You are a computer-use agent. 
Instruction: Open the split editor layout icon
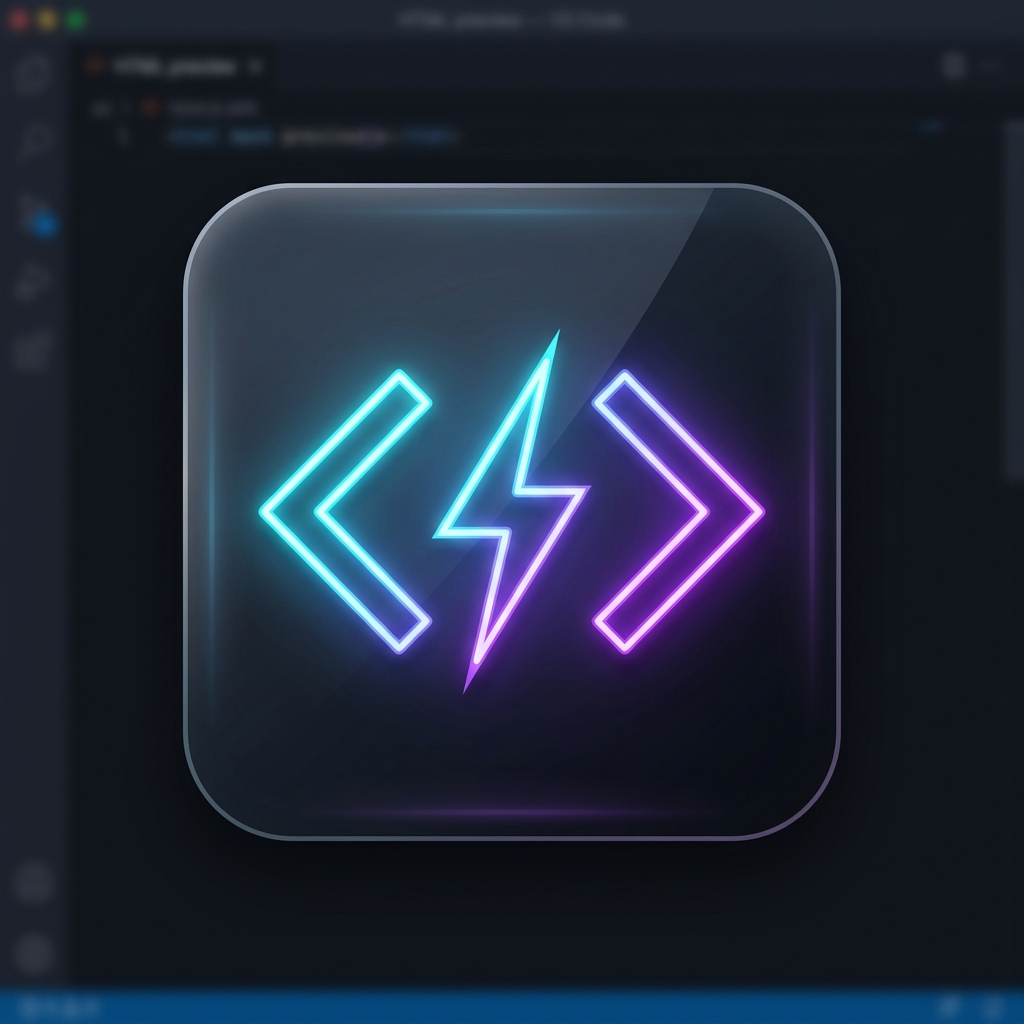(954, 66)
